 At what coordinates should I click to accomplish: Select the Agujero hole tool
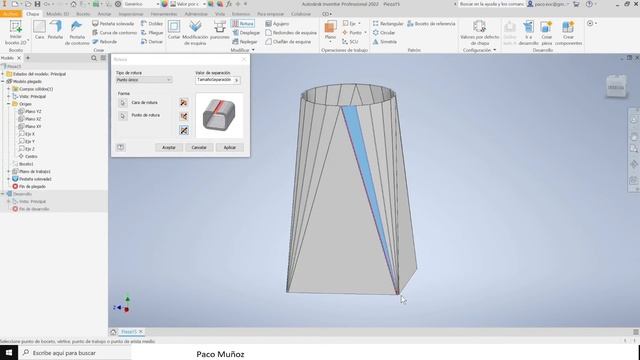coord(277,24)
